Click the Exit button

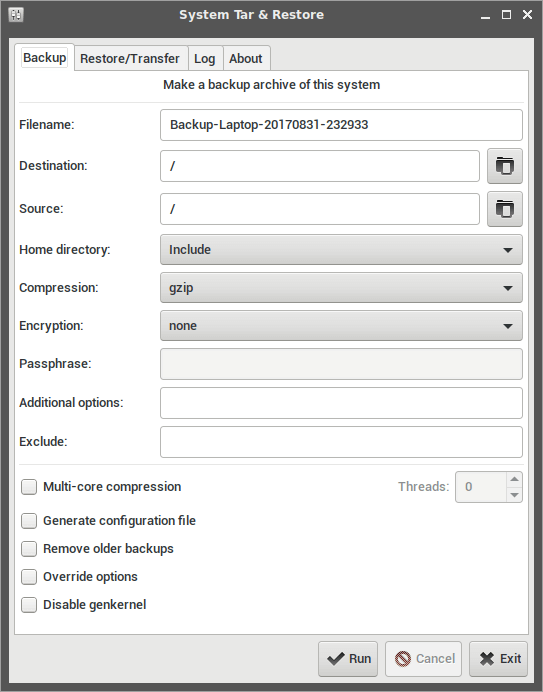tap(498, 659)
